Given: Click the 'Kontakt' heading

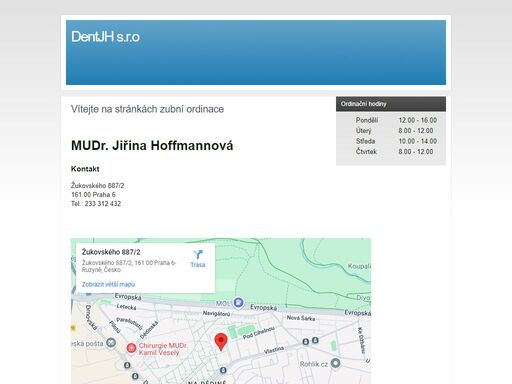Looking at the screenshot, I should click(x=85, y=169).
